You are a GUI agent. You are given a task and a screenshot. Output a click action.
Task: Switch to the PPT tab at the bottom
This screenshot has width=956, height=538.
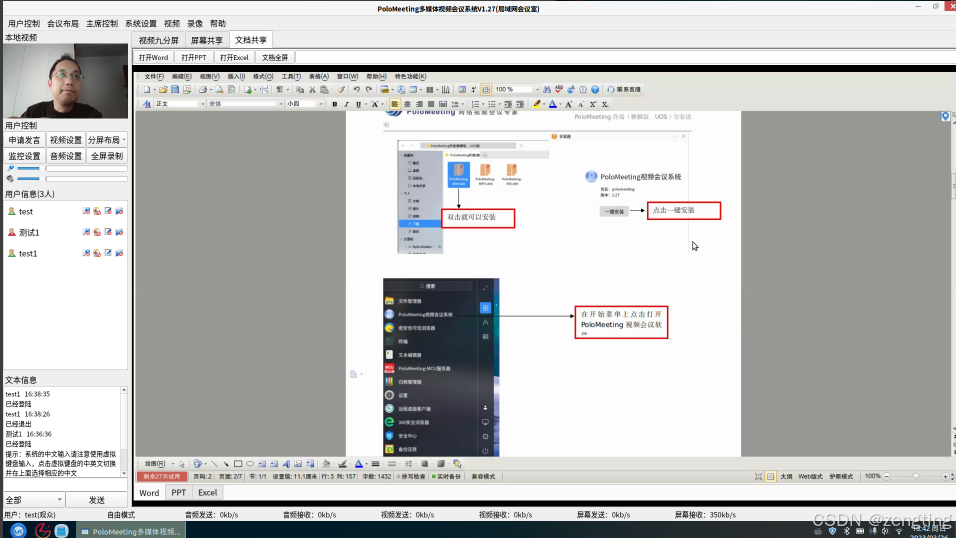(178, 492)
